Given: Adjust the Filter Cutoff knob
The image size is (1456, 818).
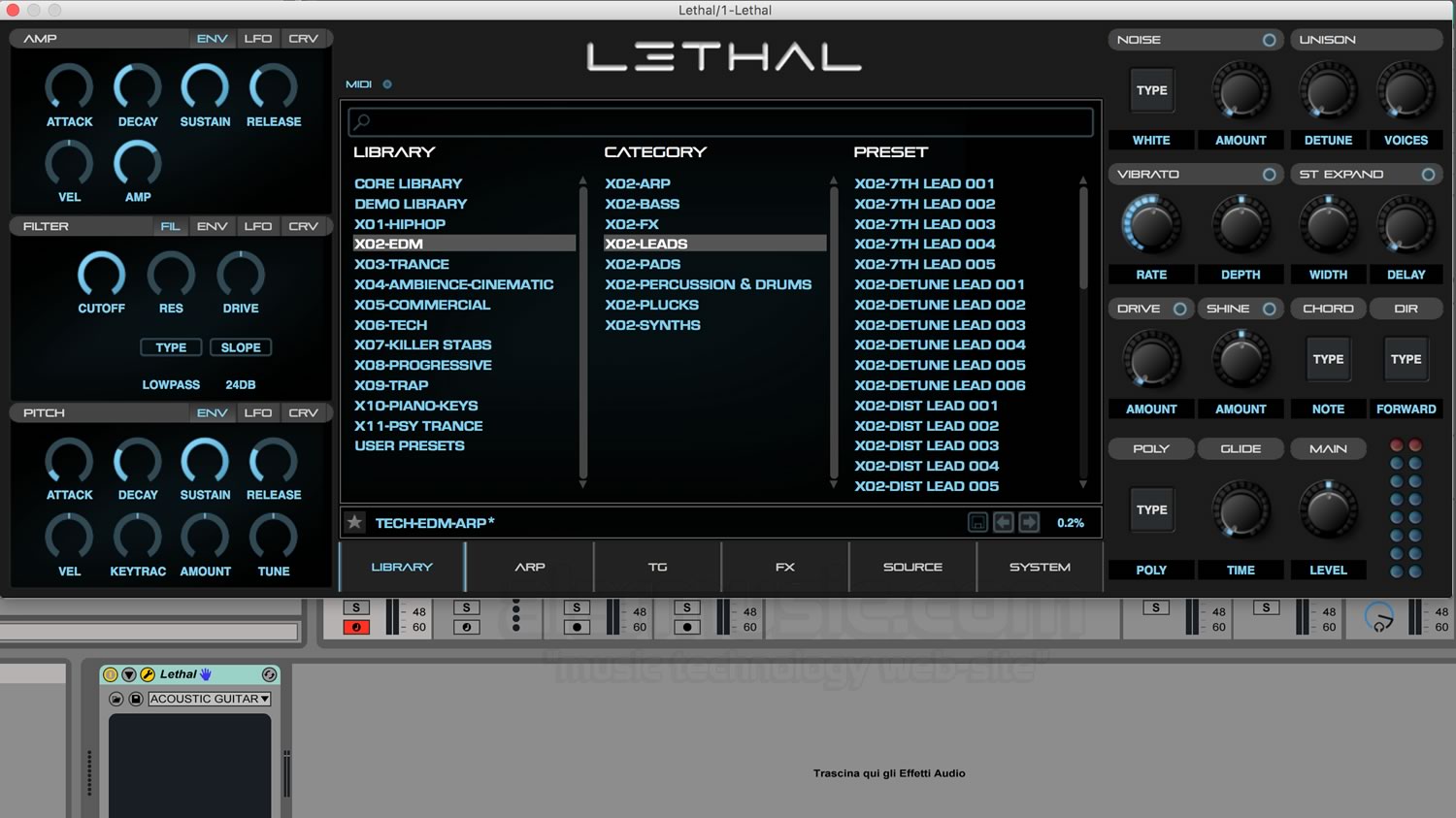Looking at the screenshot, I should point(101,275).
